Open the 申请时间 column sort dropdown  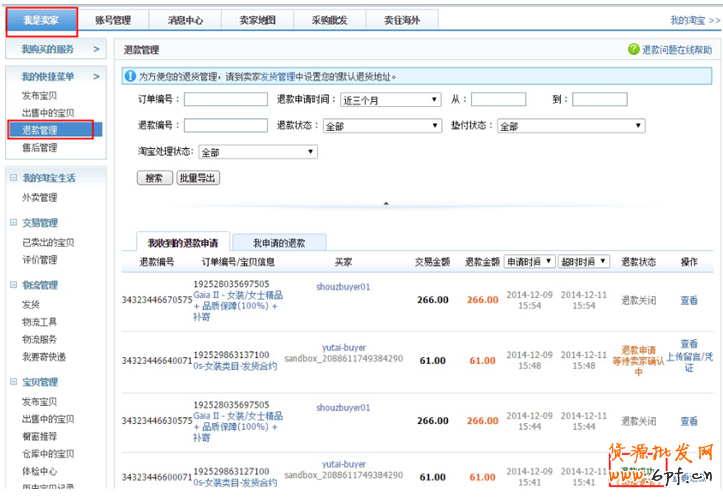529,261
